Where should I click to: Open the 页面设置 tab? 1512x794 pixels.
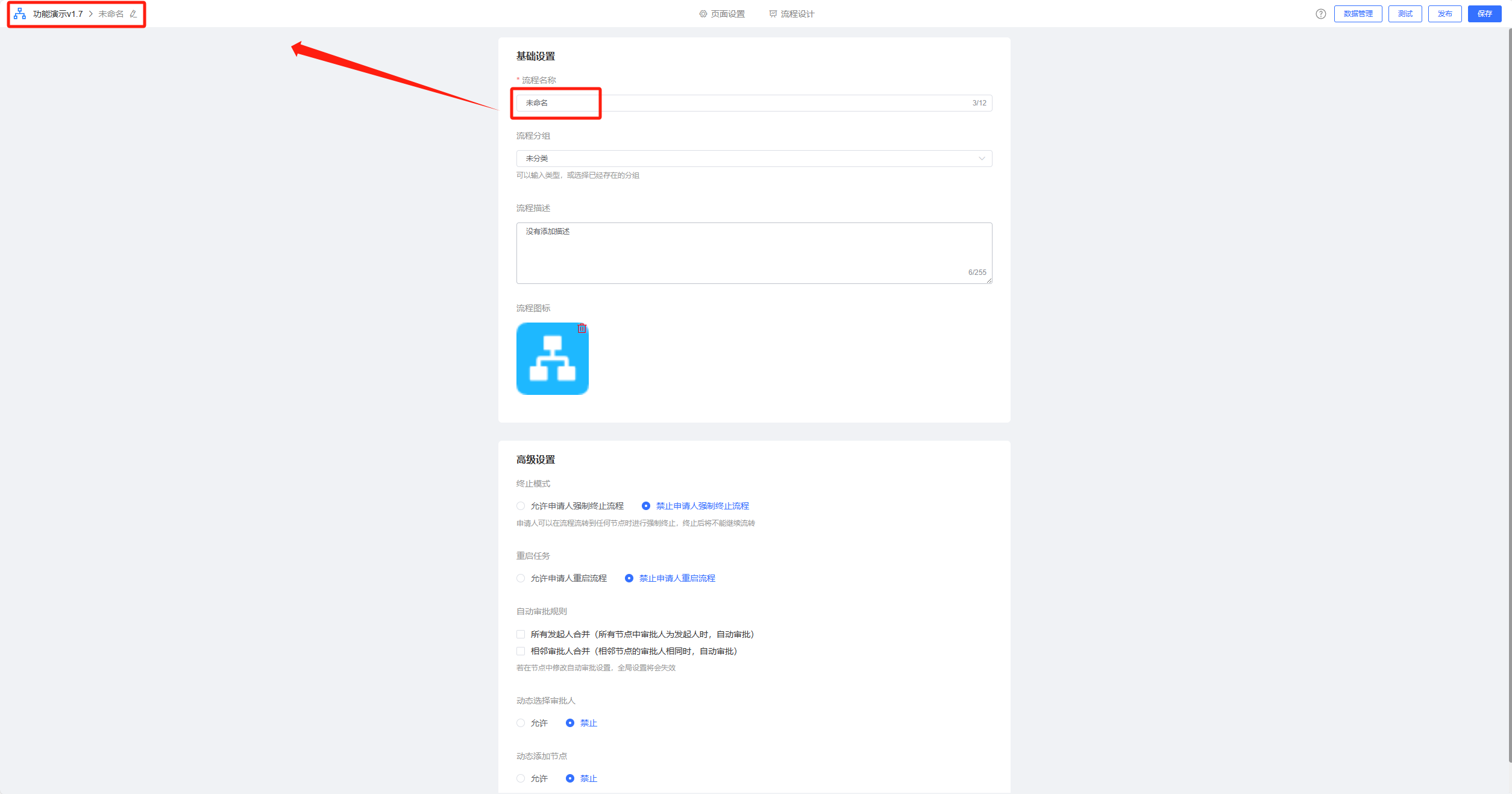tap(722, 14)
